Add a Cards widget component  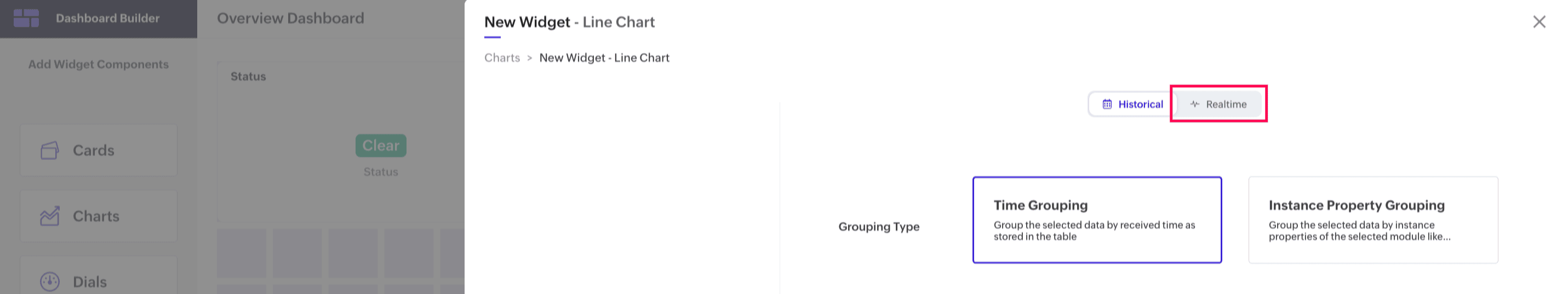click(x=99, y=150)
